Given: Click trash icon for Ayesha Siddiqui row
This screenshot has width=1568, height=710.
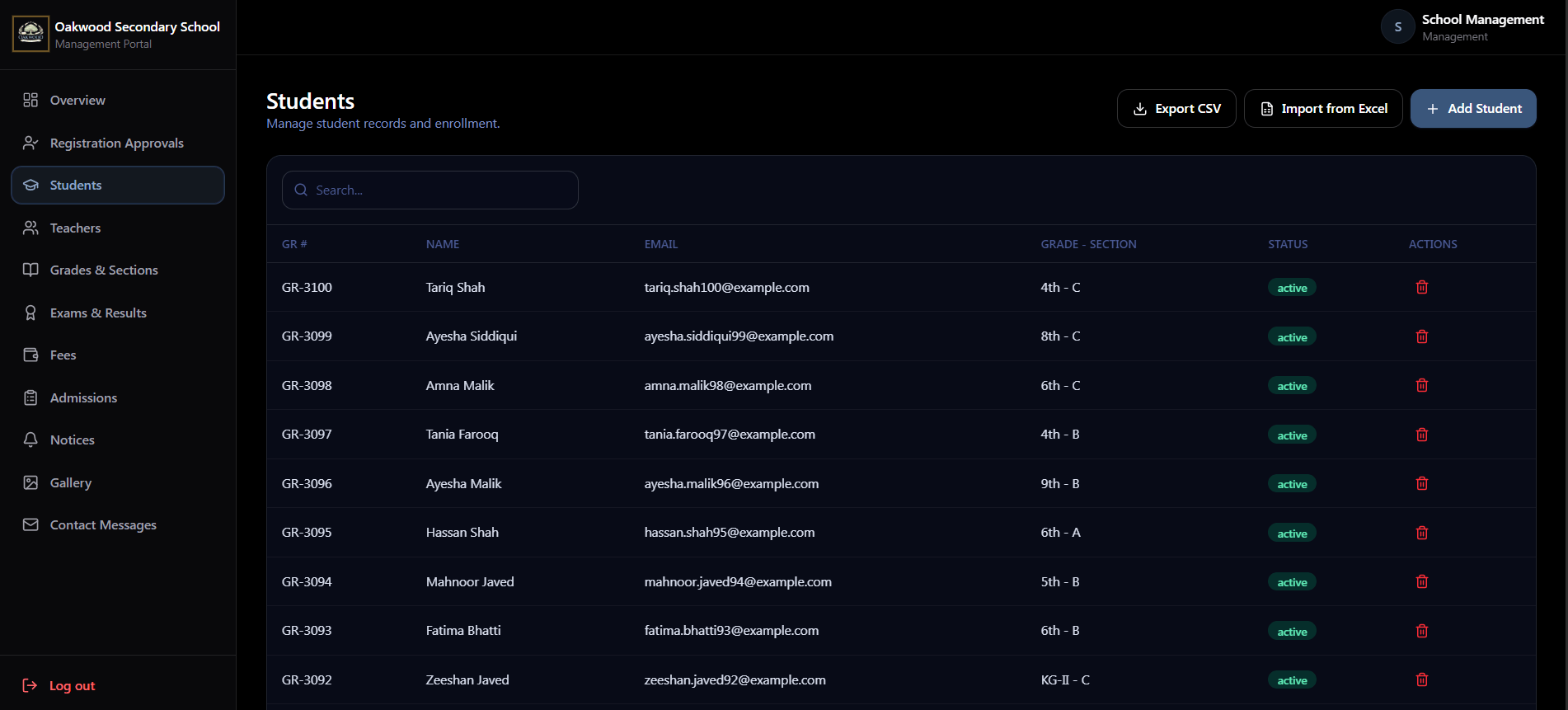Looking at the screenshot, I should pos(1422,336).
